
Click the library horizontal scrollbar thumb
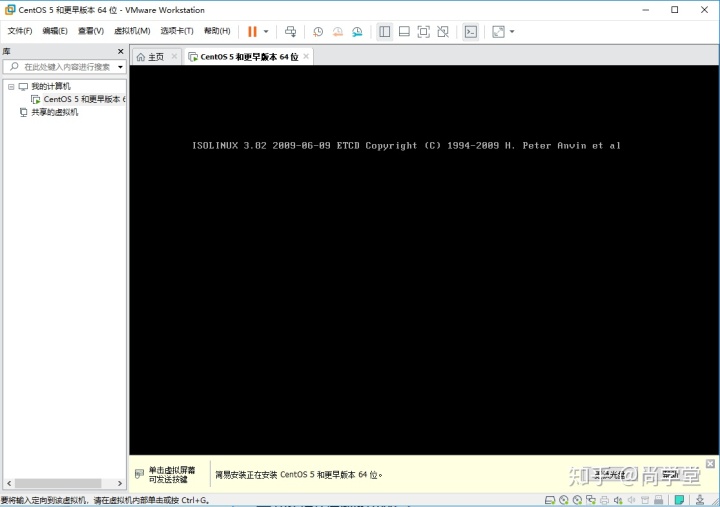tap(58, 483)
